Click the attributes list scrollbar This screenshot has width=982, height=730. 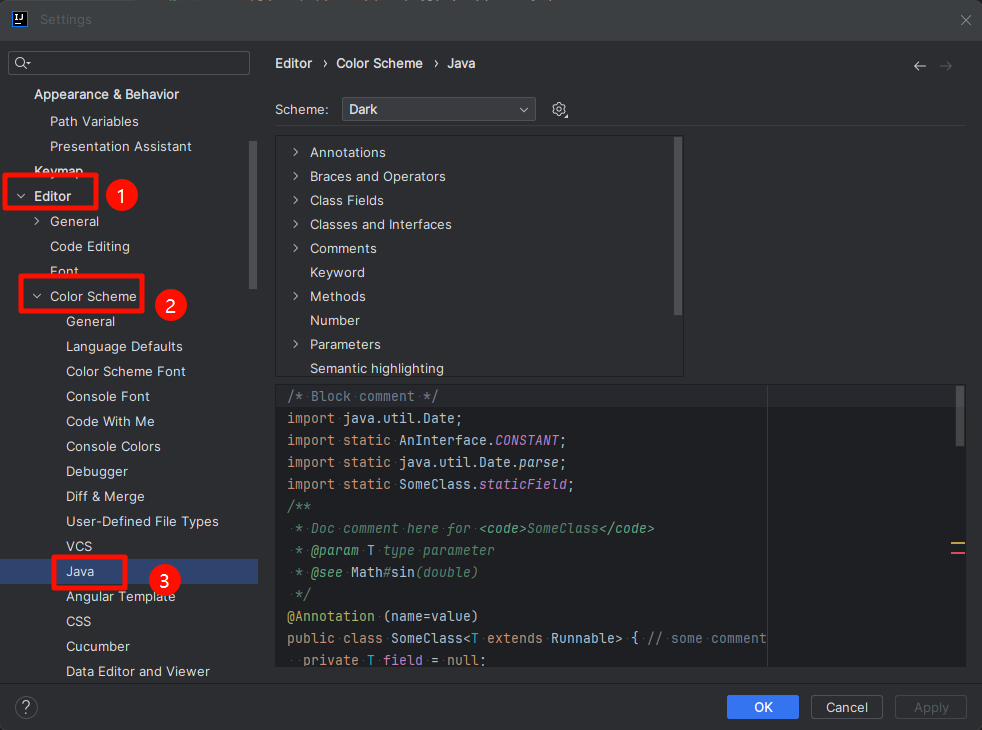[678, 226]
